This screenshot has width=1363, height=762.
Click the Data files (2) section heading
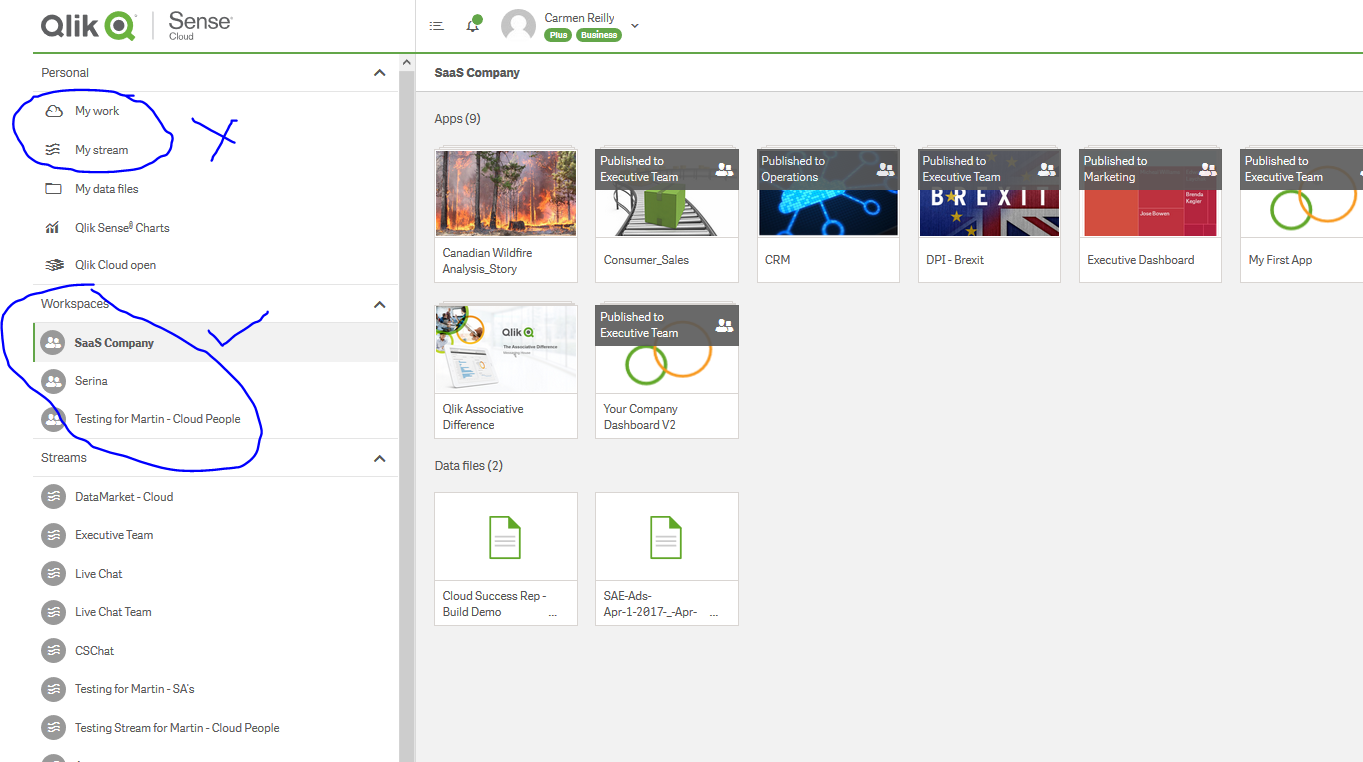point(469,466)
